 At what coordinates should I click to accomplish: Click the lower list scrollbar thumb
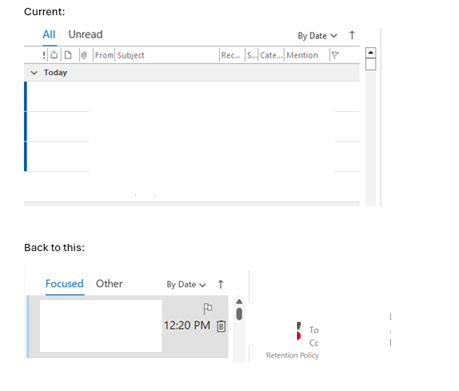pyautogui.click(x=239, y=314)
